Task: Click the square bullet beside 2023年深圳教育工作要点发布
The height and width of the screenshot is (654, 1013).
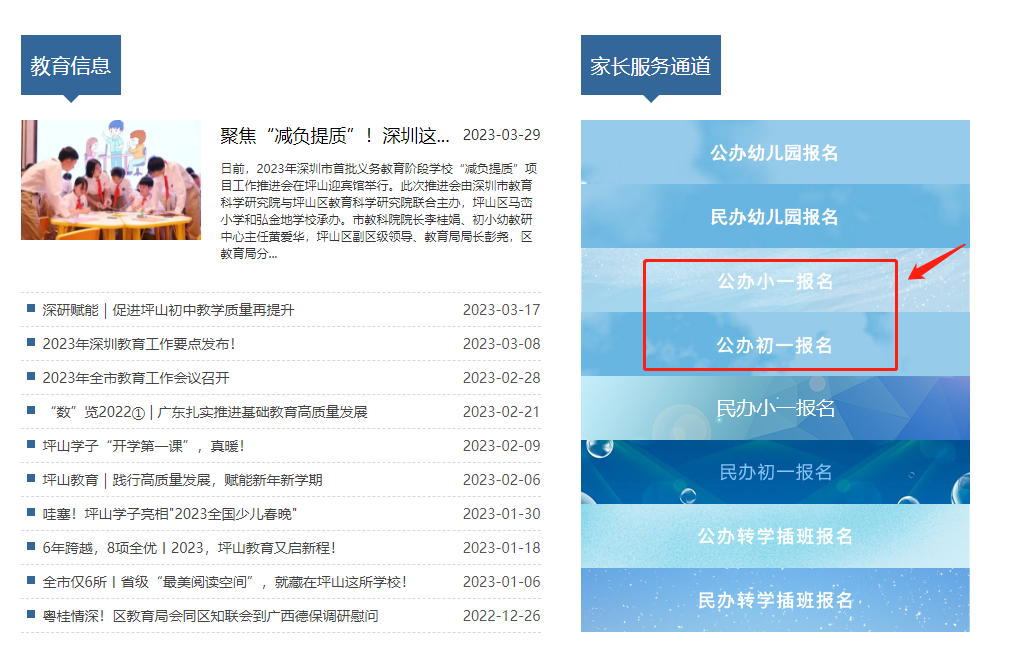Action: 30,342
